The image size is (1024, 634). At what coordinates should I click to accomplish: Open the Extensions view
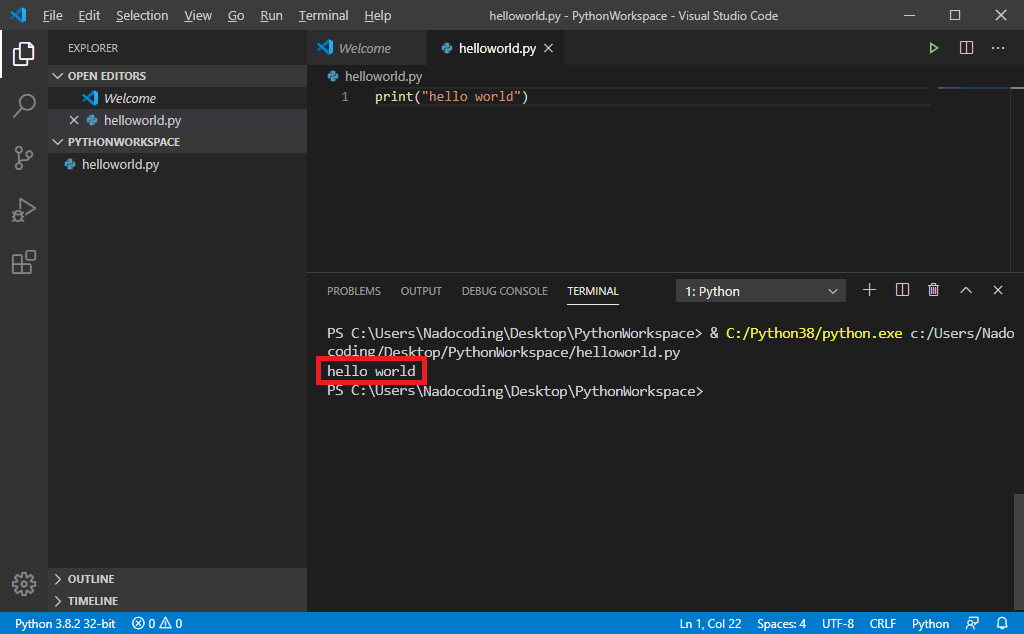coord(24,262)
